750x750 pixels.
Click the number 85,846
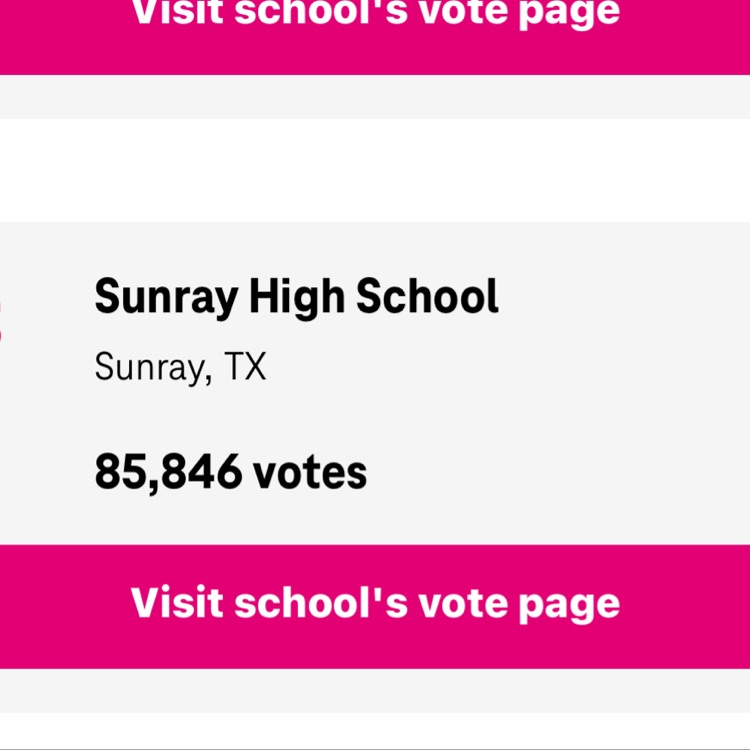pos(168,471)
